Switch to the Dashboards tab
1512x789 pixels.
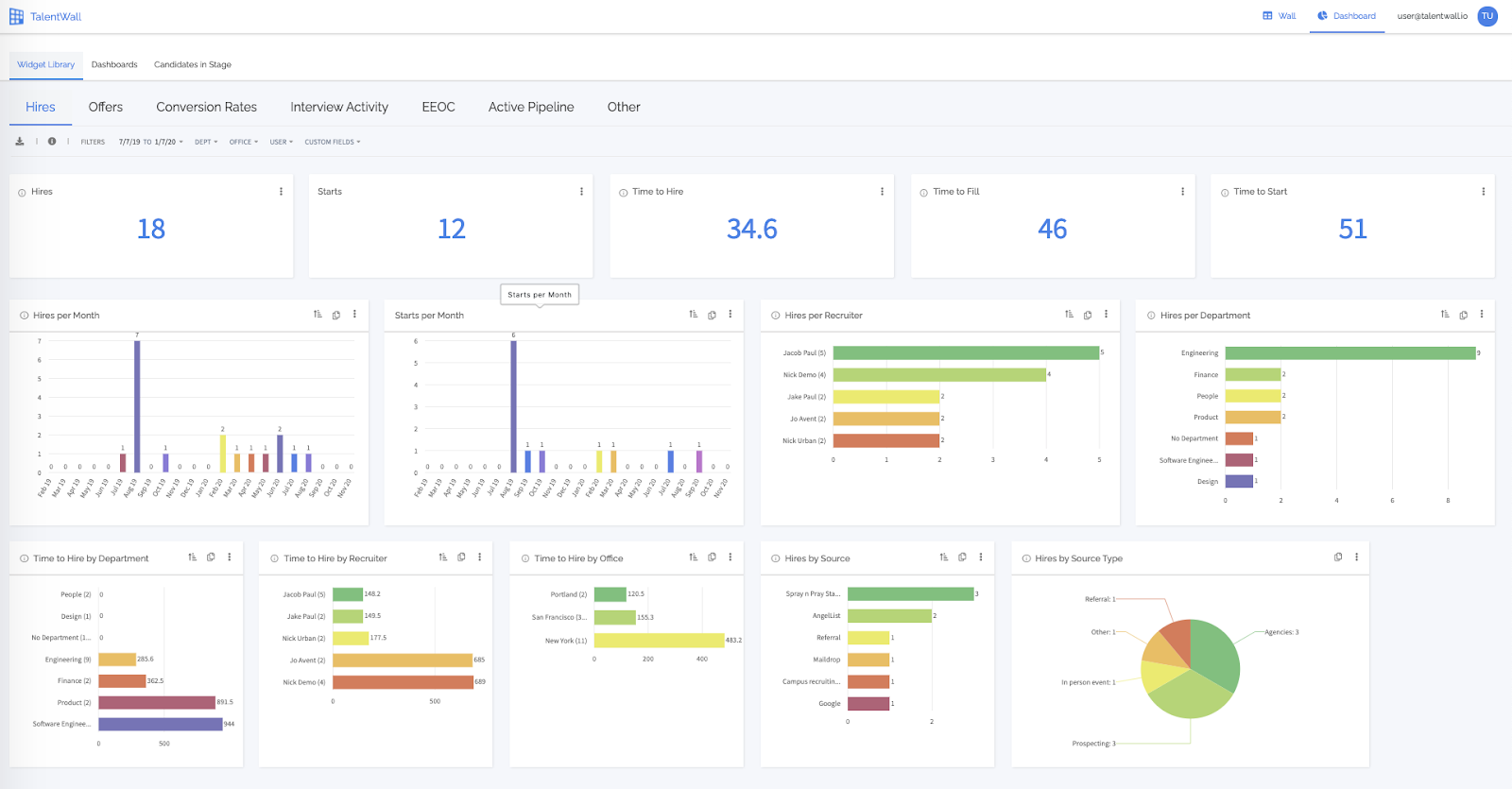[114, 65]
